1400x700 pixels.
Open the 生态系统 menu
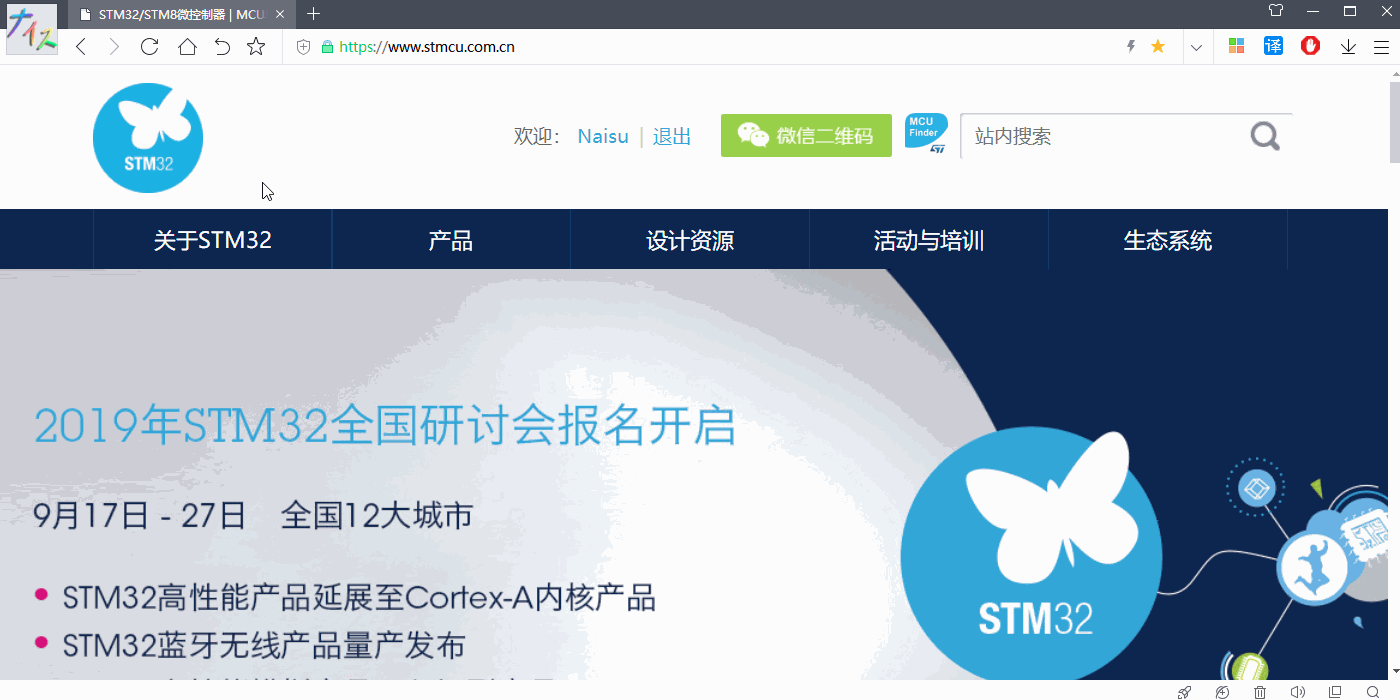tap(1168, 240)
